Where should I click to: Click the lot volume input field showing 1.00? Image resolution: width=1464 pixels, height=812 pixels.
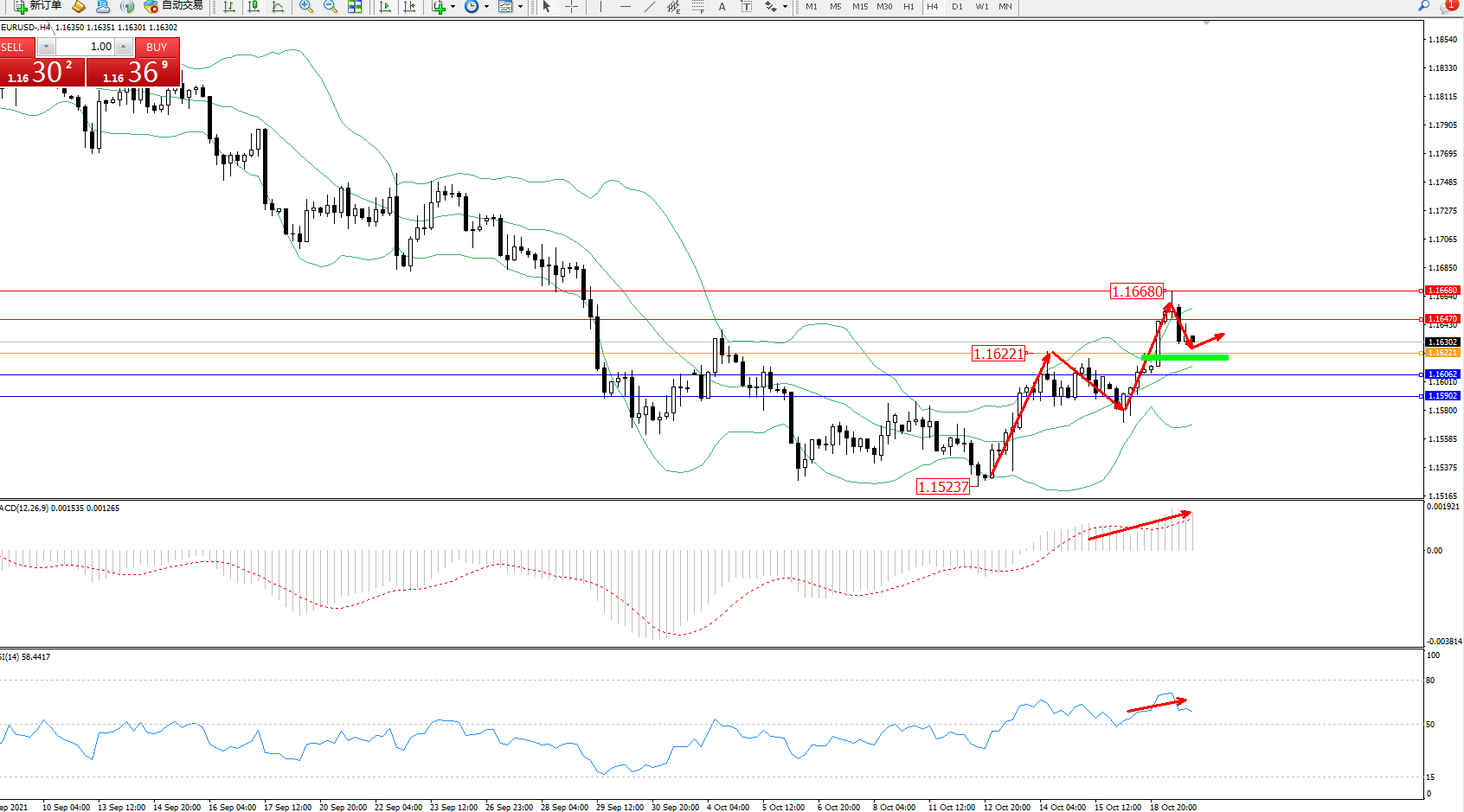coord(85,47)
